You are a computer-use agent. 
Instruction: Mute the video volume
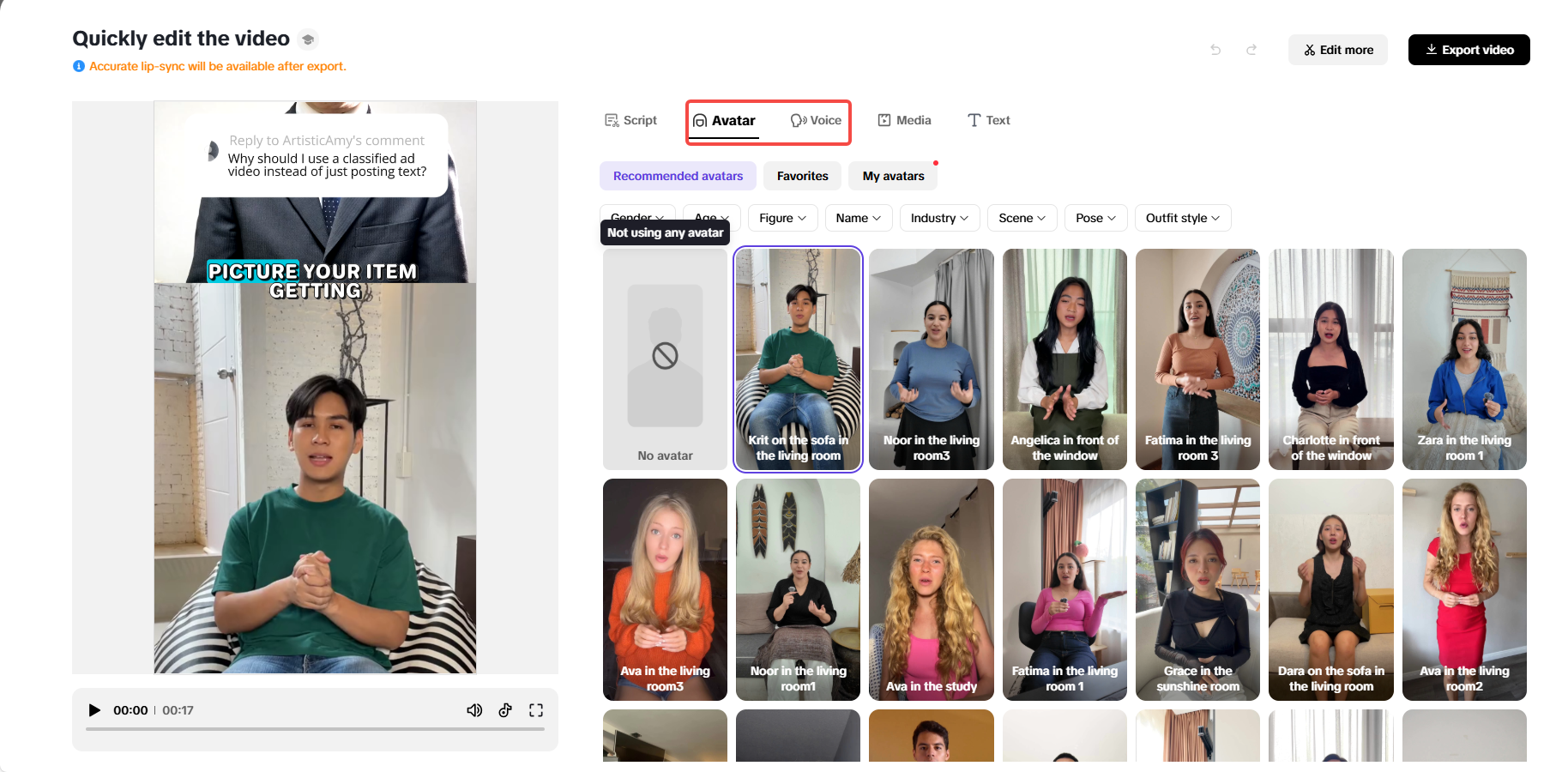click(x=474, y=710)
